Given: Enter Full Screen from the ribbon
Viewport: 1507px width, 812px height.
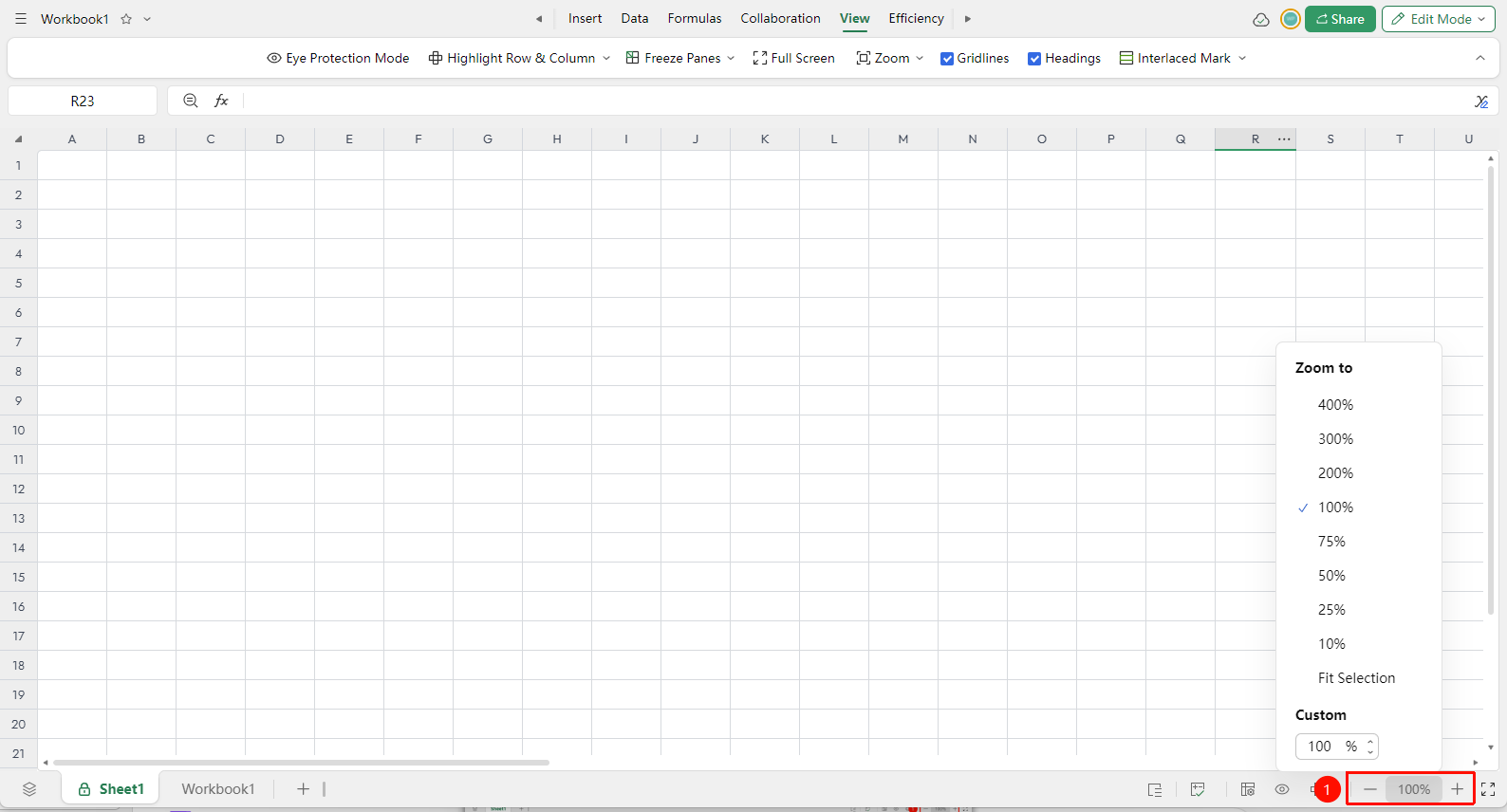Looking at the screenshot, I should [x=793, y=58].
